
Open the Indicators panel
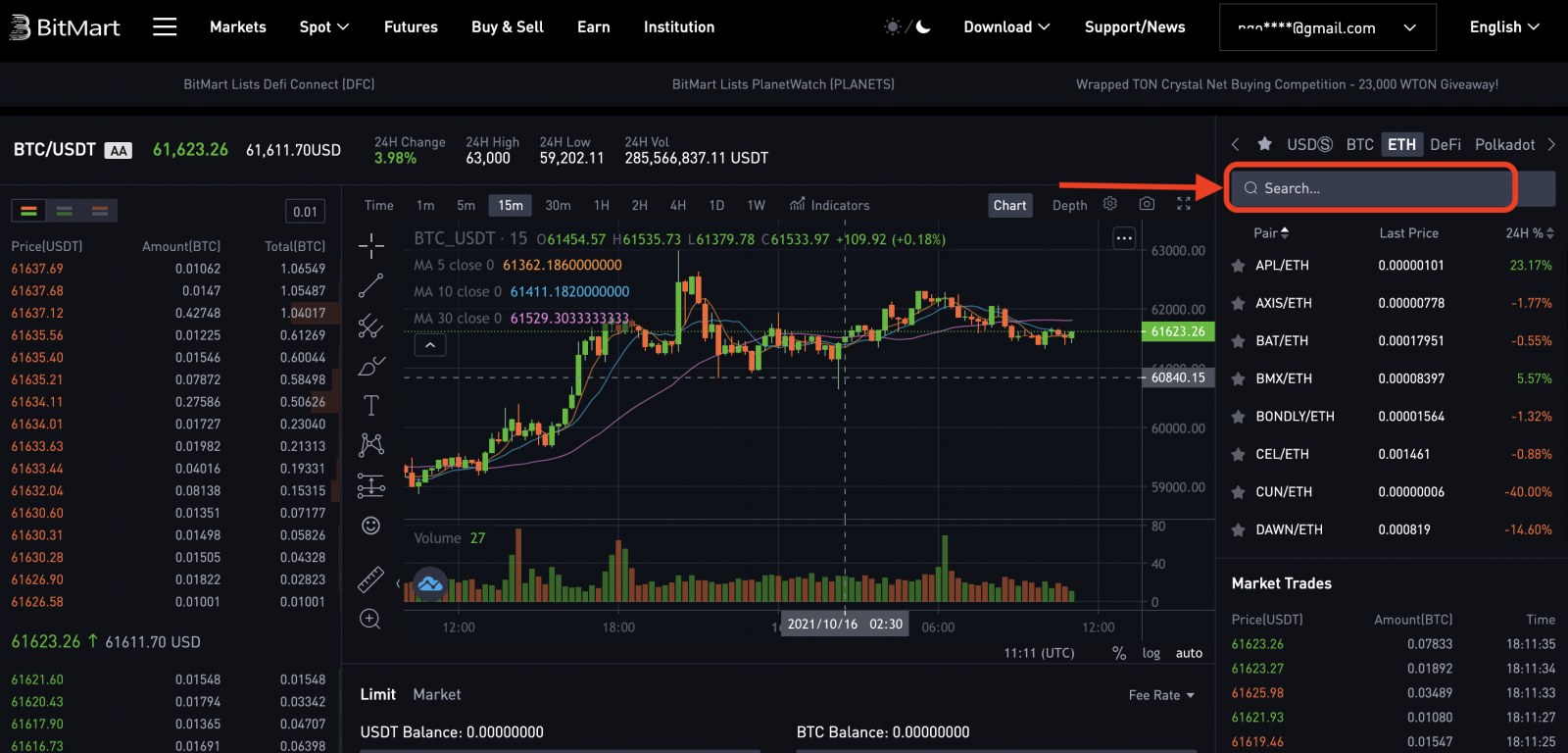[x=829, y=205]
